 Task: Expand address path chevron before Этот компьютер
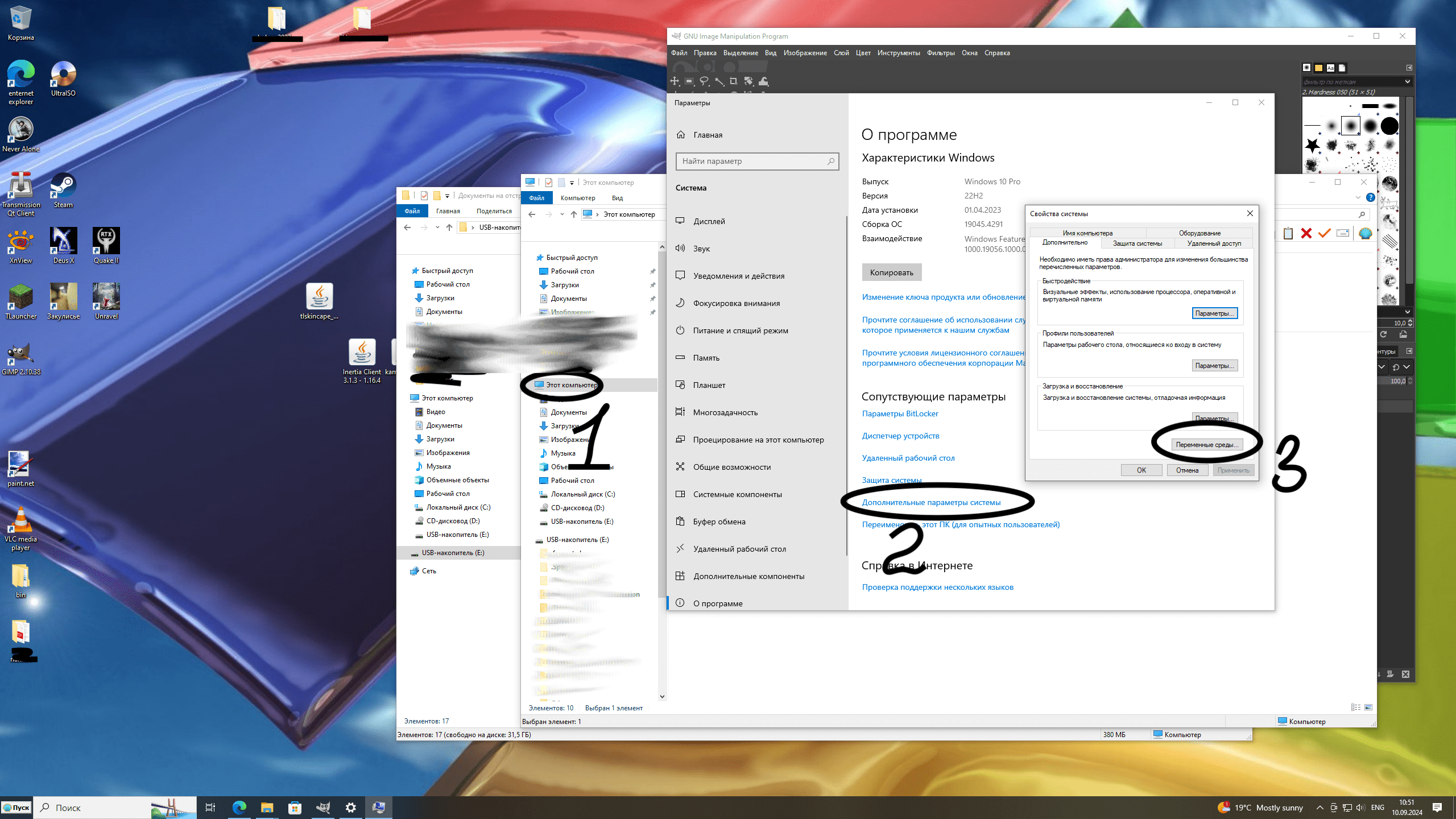(597, 214)
